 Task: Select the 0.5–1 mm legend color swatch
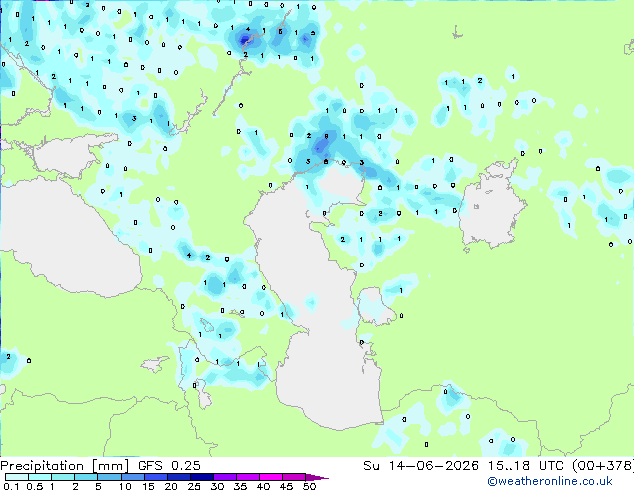(x=40, y=477)
